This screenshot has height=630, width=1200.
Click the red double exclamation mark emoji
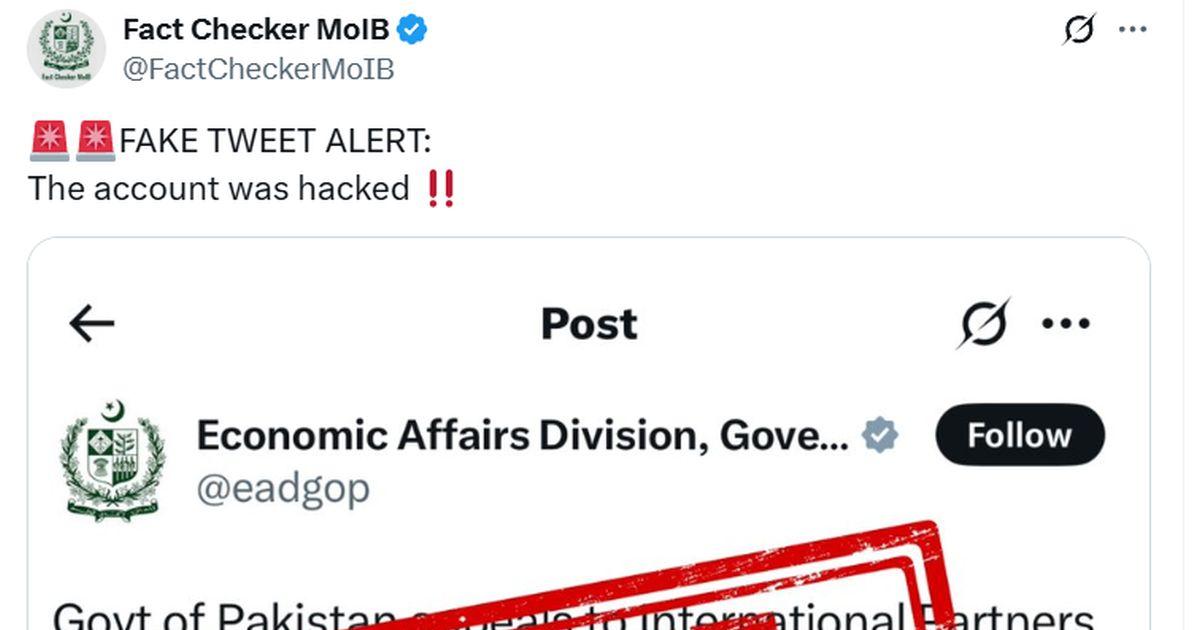[x=440, y=188]
